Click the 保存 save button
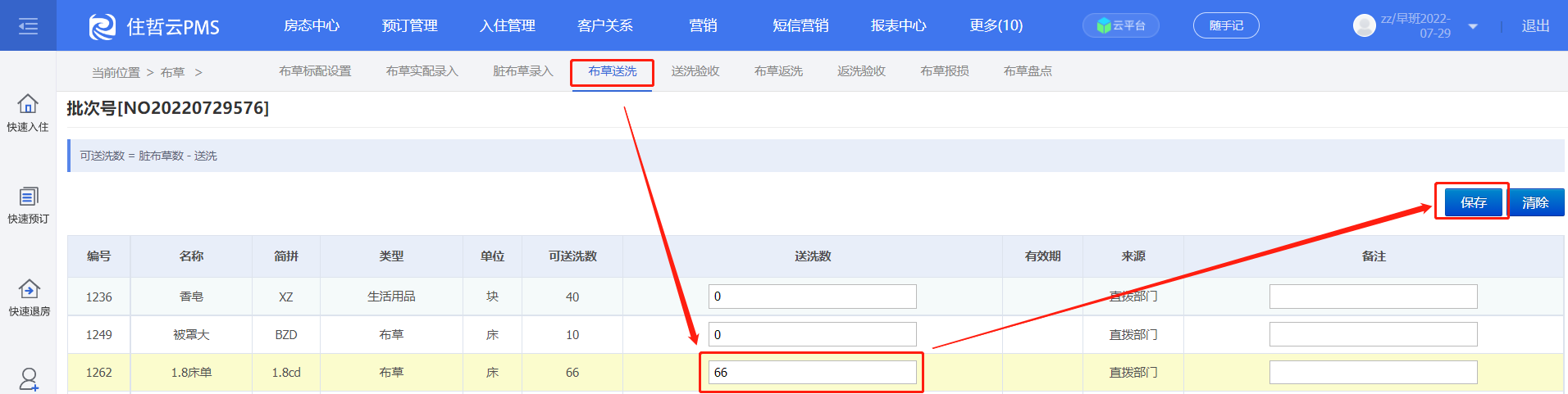1568x394 pixels. point(1473,202)
